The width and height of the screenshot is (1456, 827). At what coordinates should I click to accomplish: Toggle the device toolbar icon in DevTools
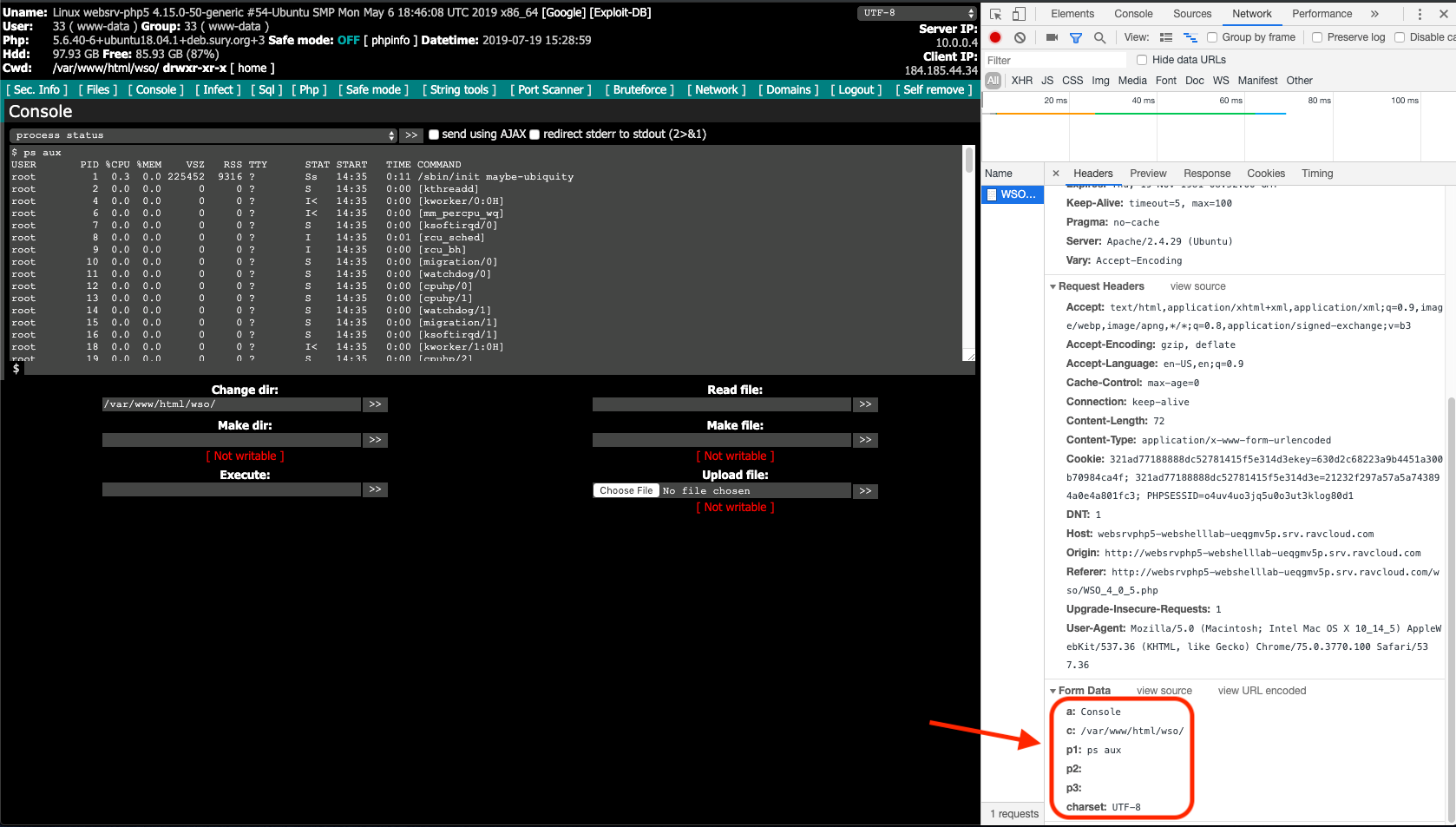tap(1020, 14)
